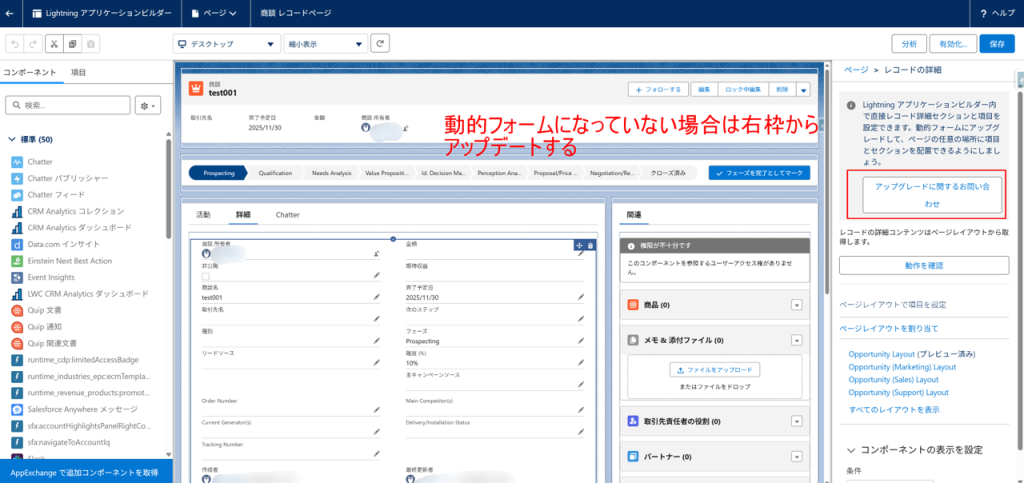The height and width of the screenshot is (483, 1024).
Task: Open メモ & 添付ファイル dropdown arrow
Action: tap(796, 340)
